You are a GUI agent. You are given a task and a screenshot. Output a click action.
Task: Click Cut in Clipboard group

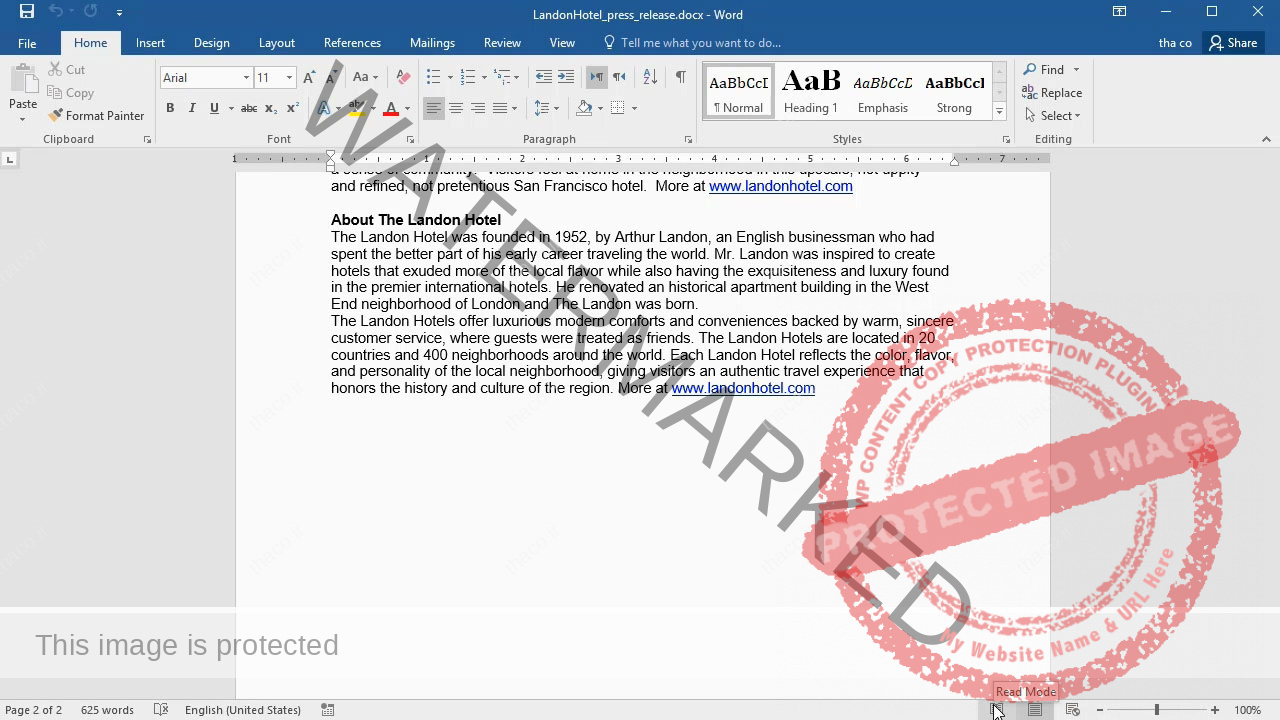pyautogui.click(x=66, y=69)
